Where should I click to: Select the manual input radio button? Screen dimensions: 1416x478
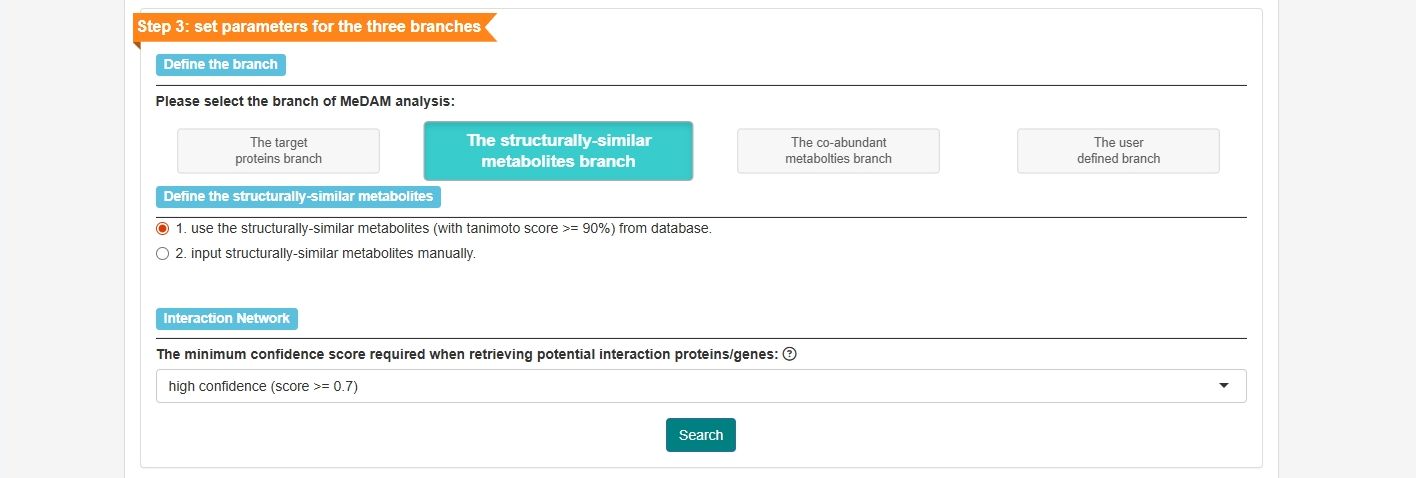(163, 254)
